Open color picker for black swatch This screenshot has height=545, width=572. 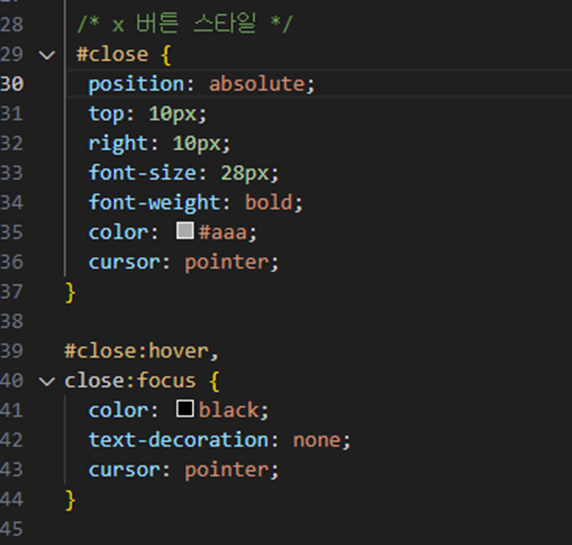(185, 409)
